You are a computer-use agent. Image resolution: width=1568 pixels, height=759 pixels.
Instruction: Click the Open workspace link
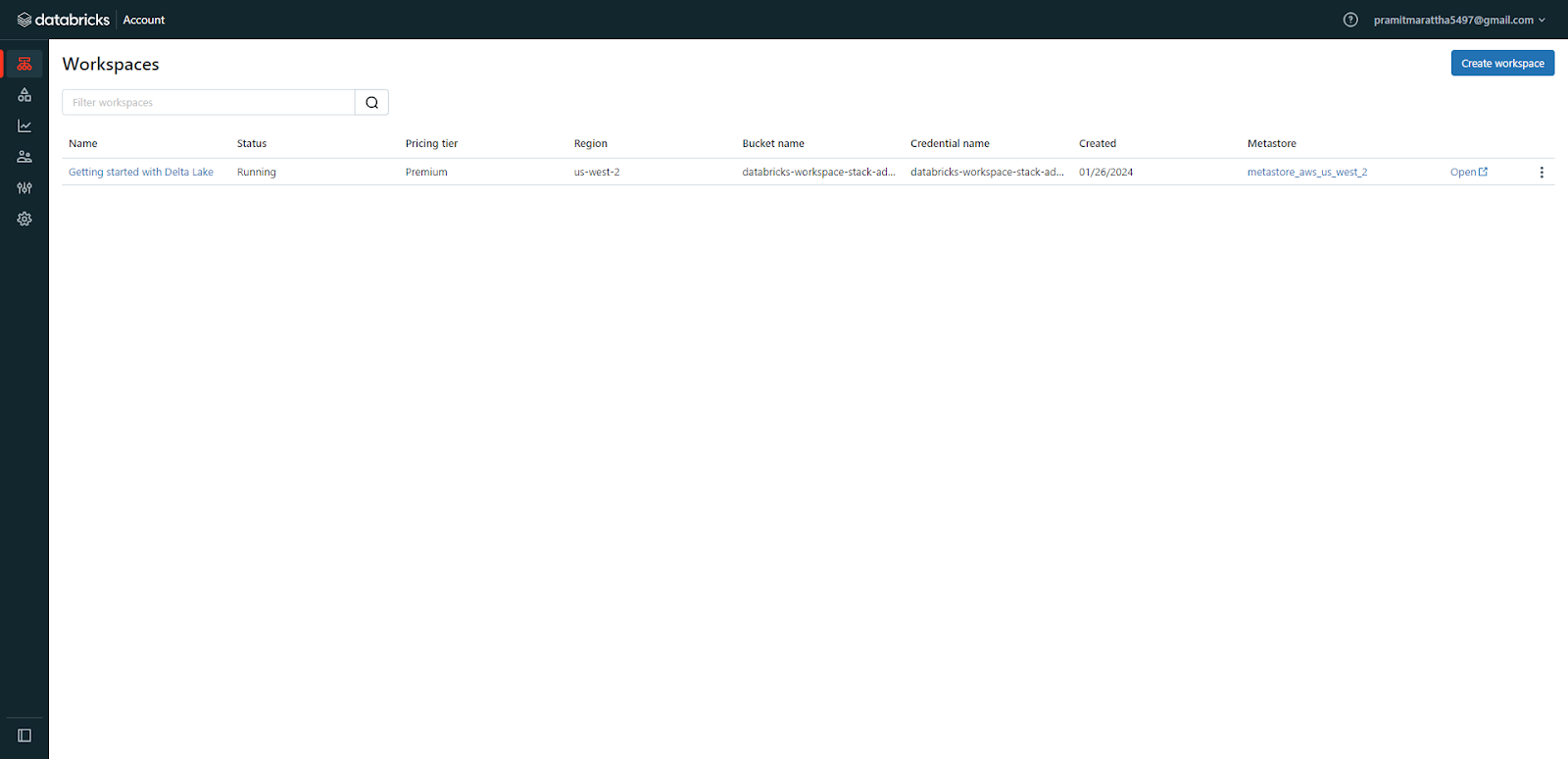[x=1469, y=172]
